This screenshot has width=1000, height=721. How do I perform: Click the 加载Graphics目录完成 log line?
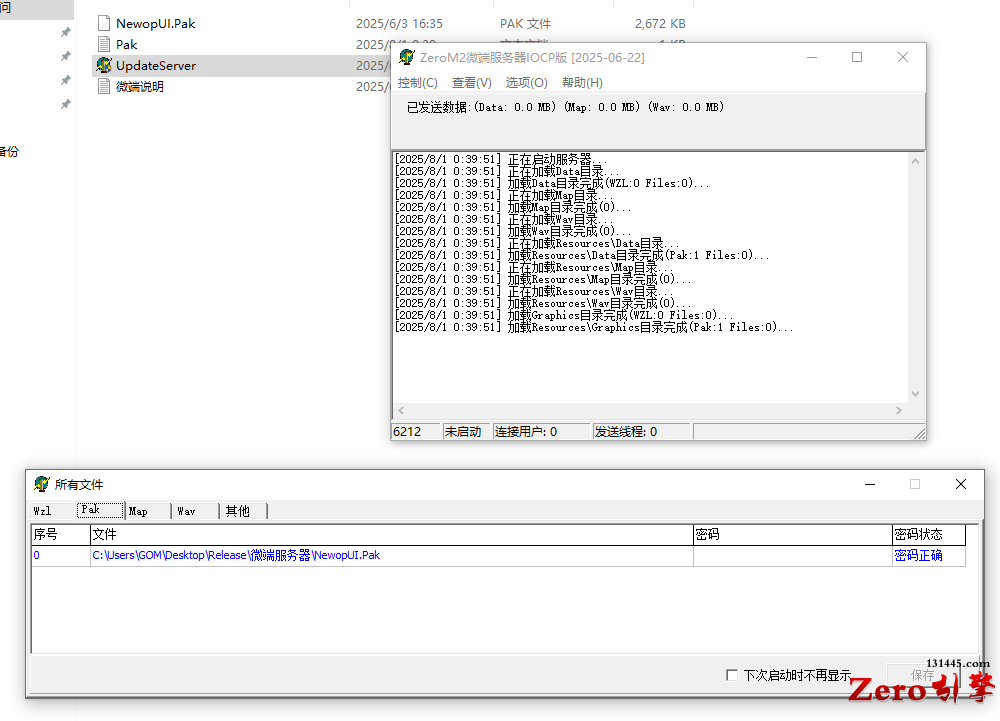pyautogui.click(x=564, y=316)
